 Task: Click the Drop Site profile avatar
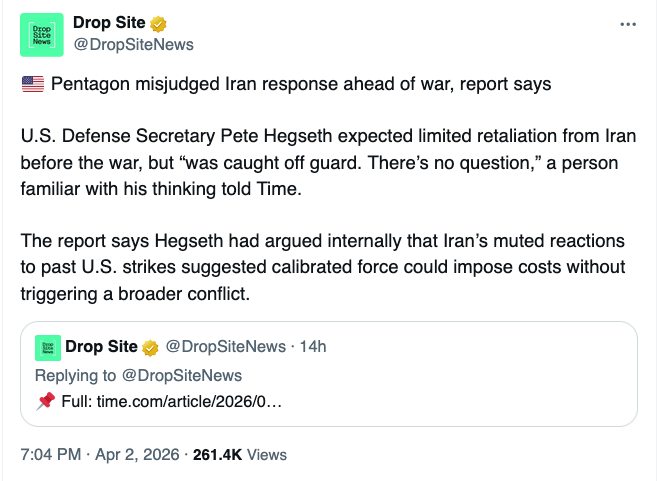pyautogui.click(x=41, y=34)
